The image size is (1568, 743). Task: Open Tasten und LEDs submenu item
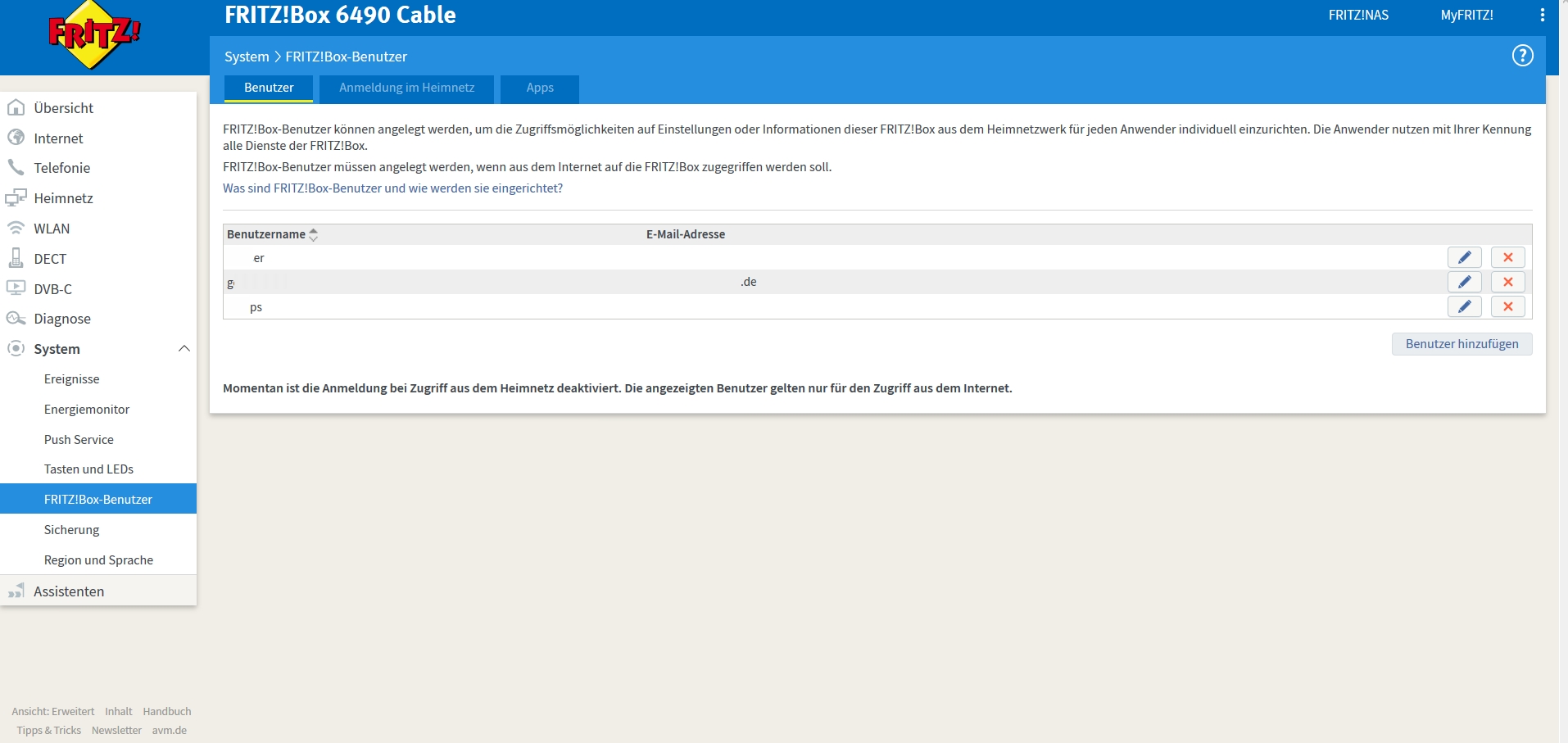coord(88,469)
